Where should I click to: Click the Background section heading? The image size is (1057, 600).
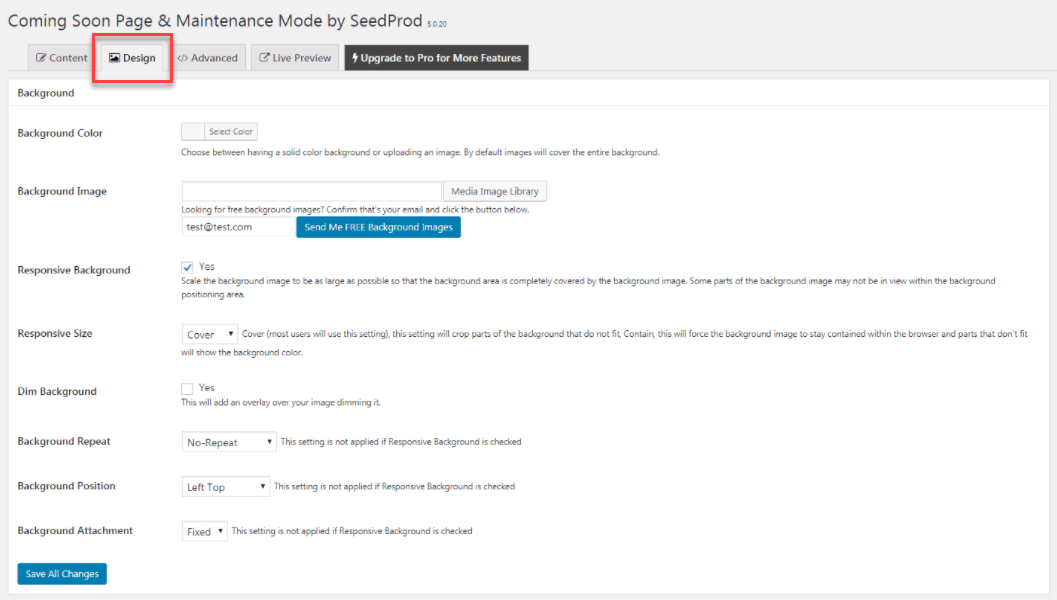coord(46,93)
